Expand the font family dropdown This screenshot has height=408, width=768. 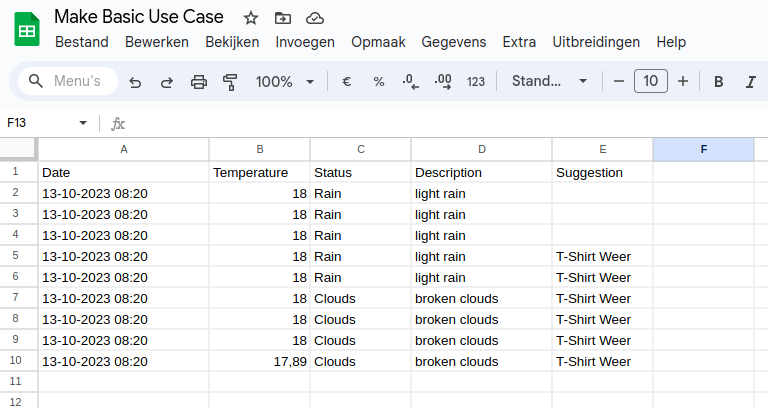tap(549, 82)
